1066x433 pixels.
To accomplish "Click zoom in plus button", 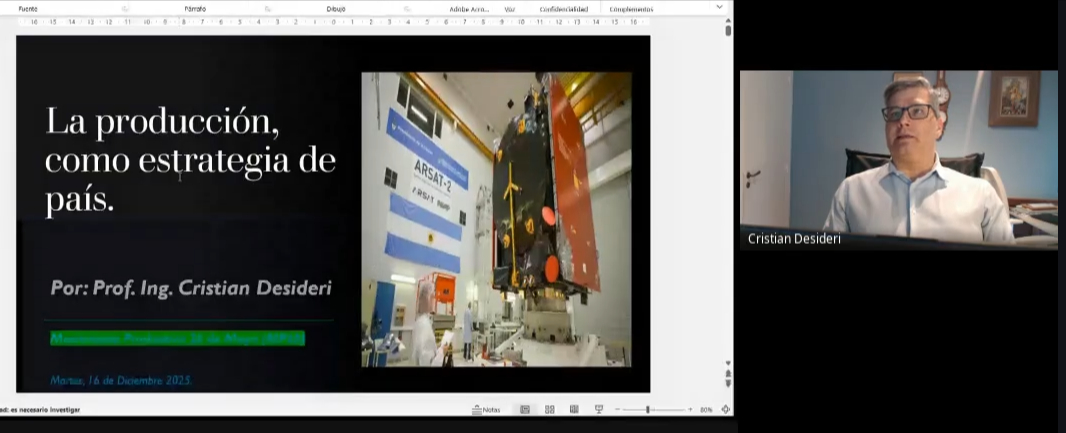I will pyautogui.click(x=689, y=409).
